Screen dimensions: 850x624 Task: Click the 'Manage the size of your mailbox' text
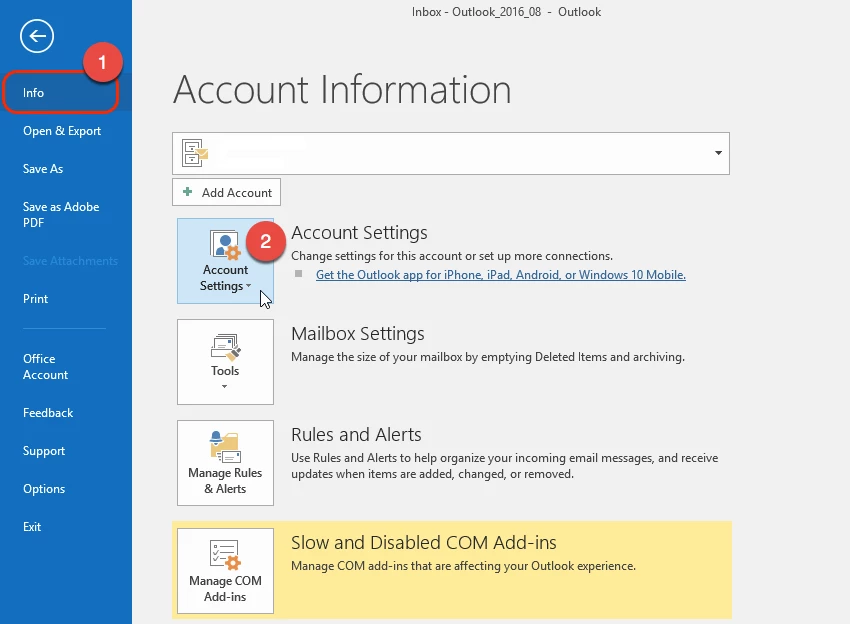tap(488, 357)
